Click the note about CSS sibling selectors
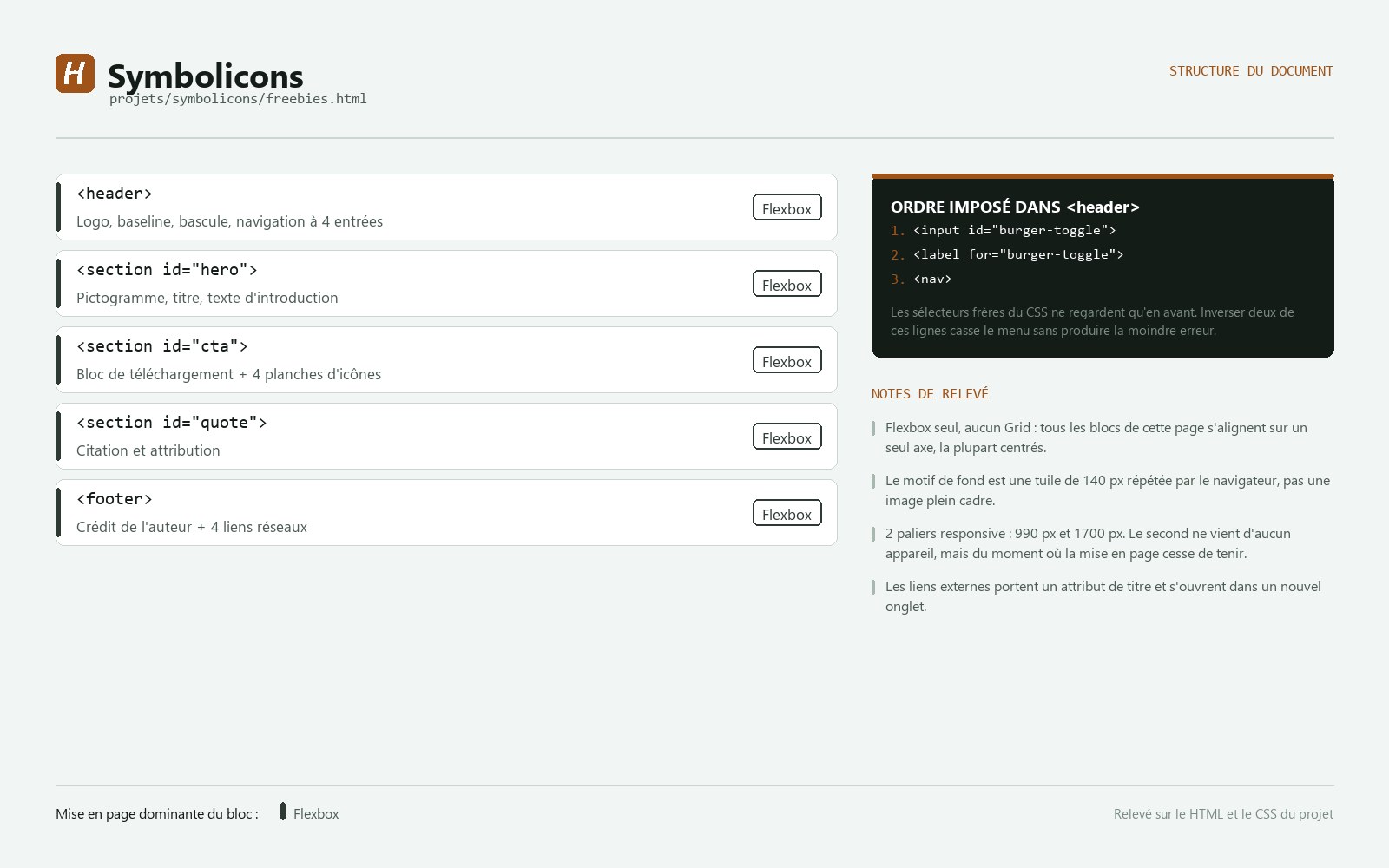This screenshot has width=1389, height=868. [x=1092, y=321]
